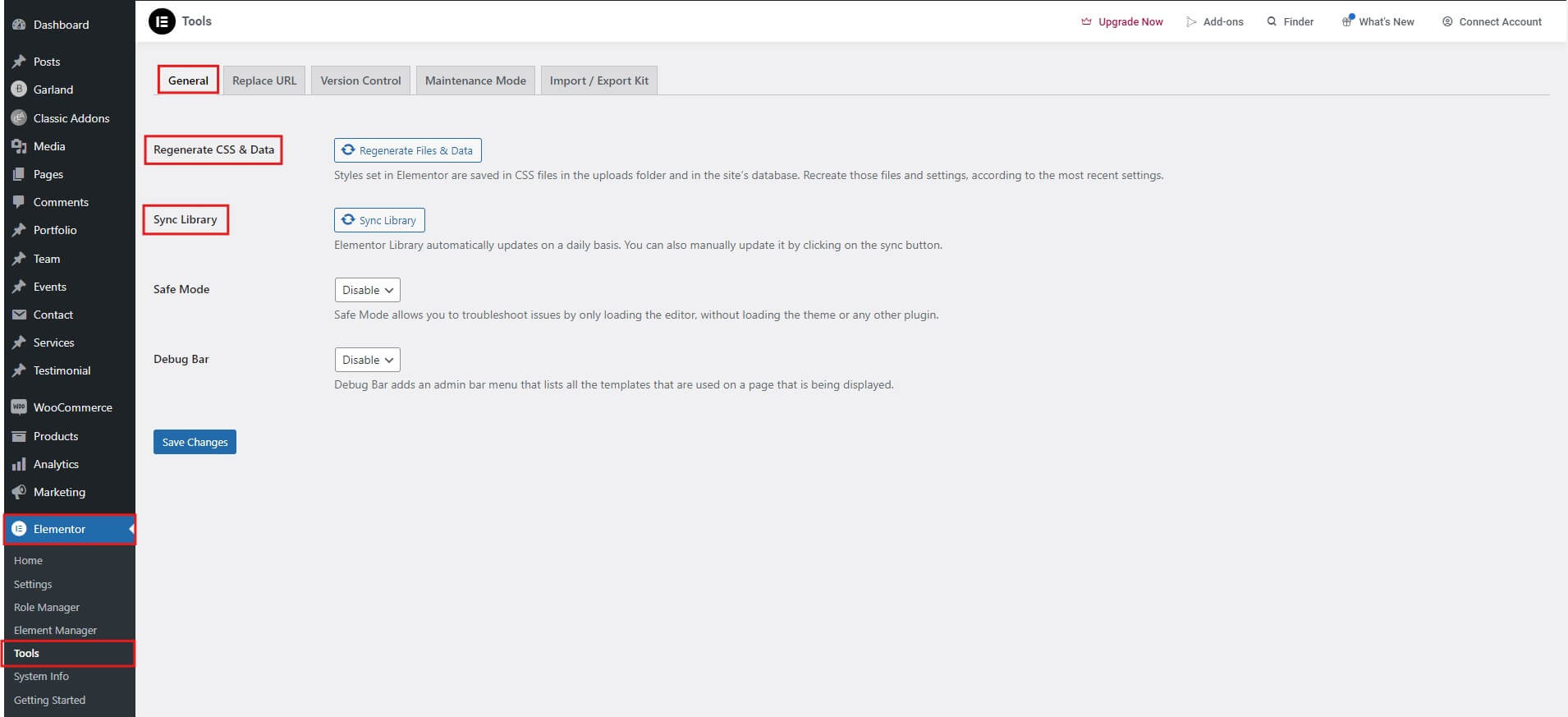Switch to the Replace URL tab
The width and height of the screenshot is (1568, 717).
[264, 80]
